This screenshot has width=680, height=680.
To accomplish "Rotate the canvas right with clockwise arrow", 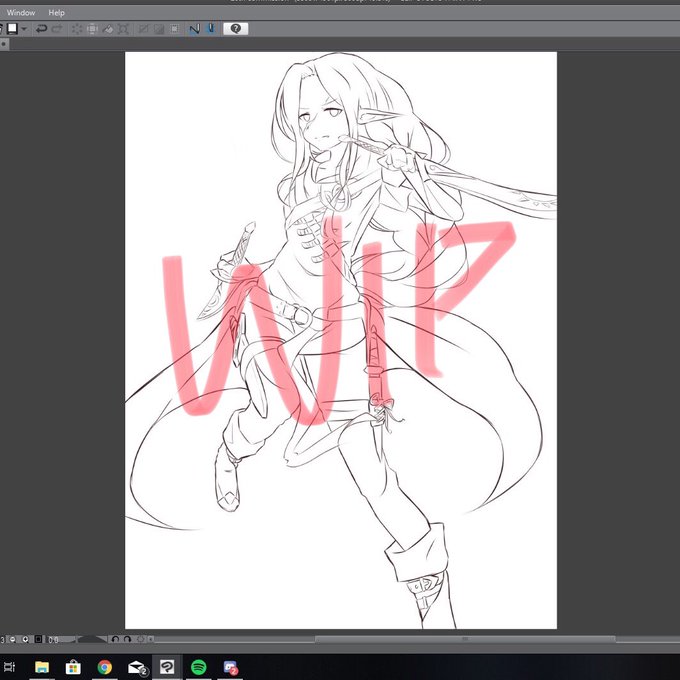I will [128, 639].
